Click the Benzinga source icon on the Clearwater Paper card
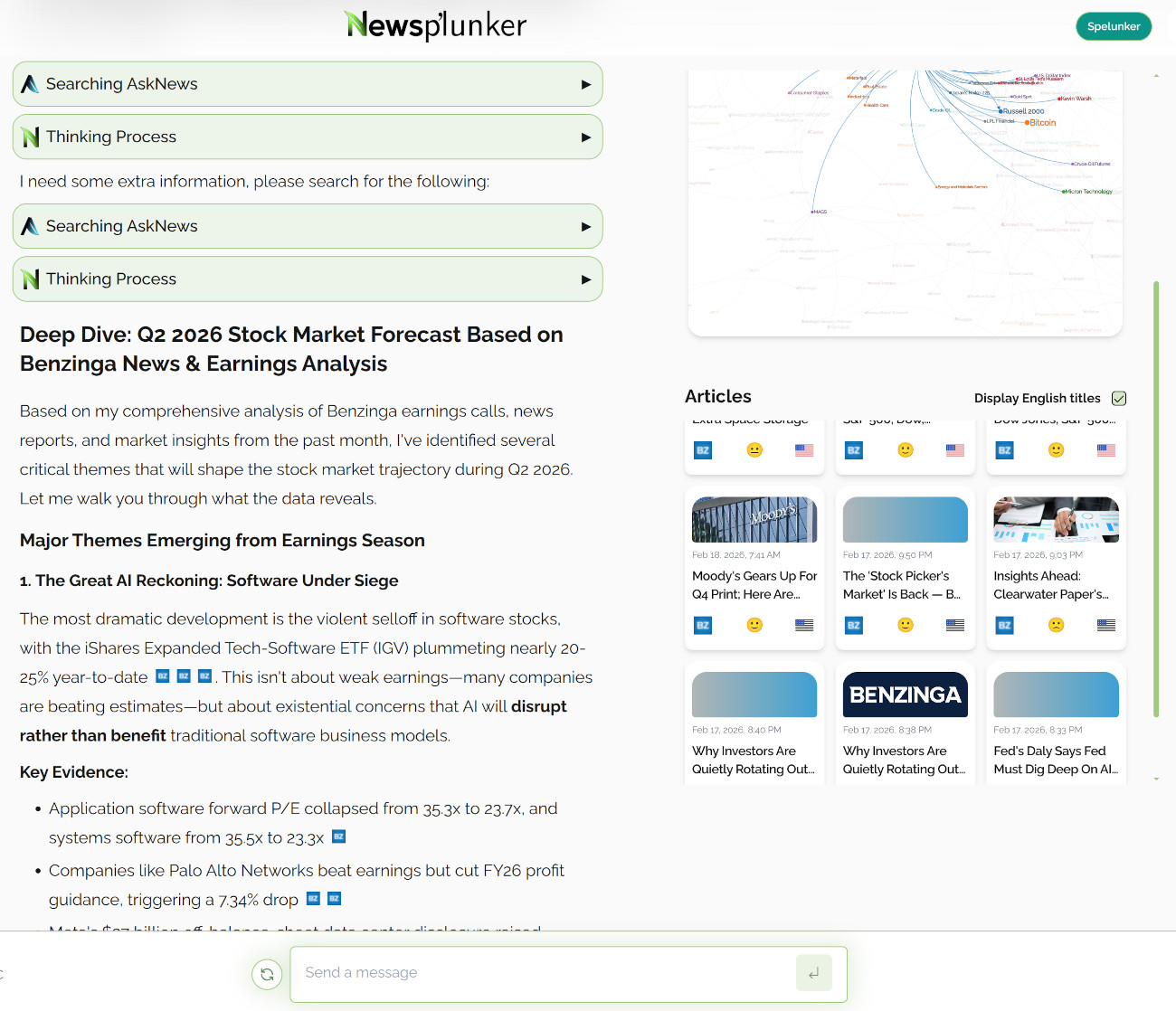This screenshot has height=1011, width=1176. click(x=1005, y=625)
